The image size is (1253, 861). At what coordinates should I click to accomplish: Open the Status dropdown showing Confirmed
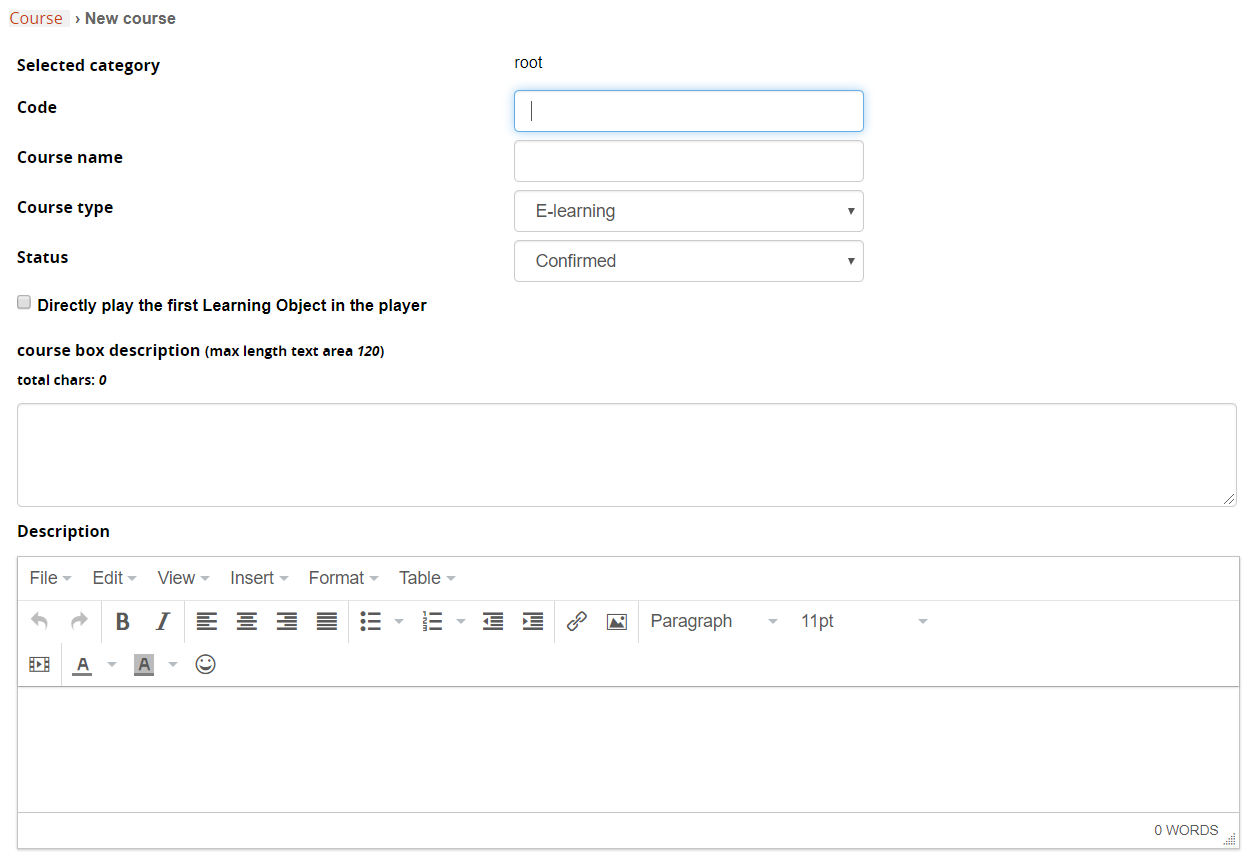(688, 261)
